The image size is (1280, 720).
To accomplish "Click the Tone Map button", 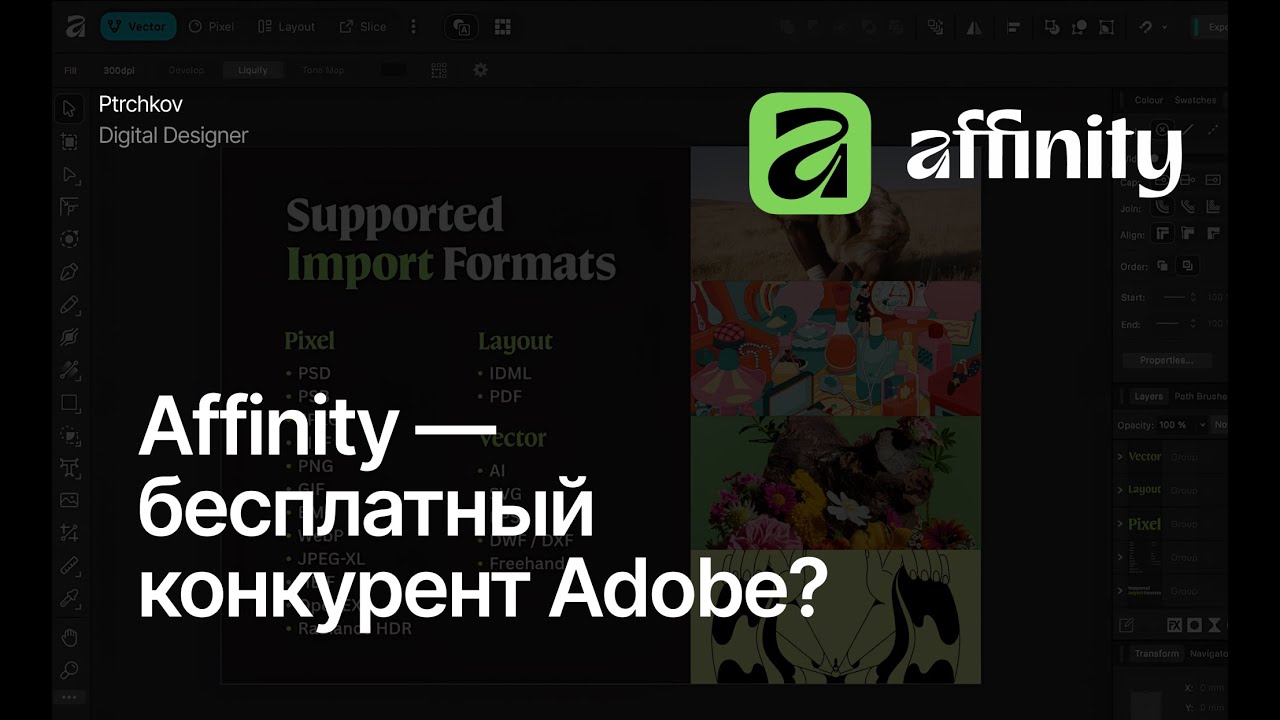I will point(323,70).
